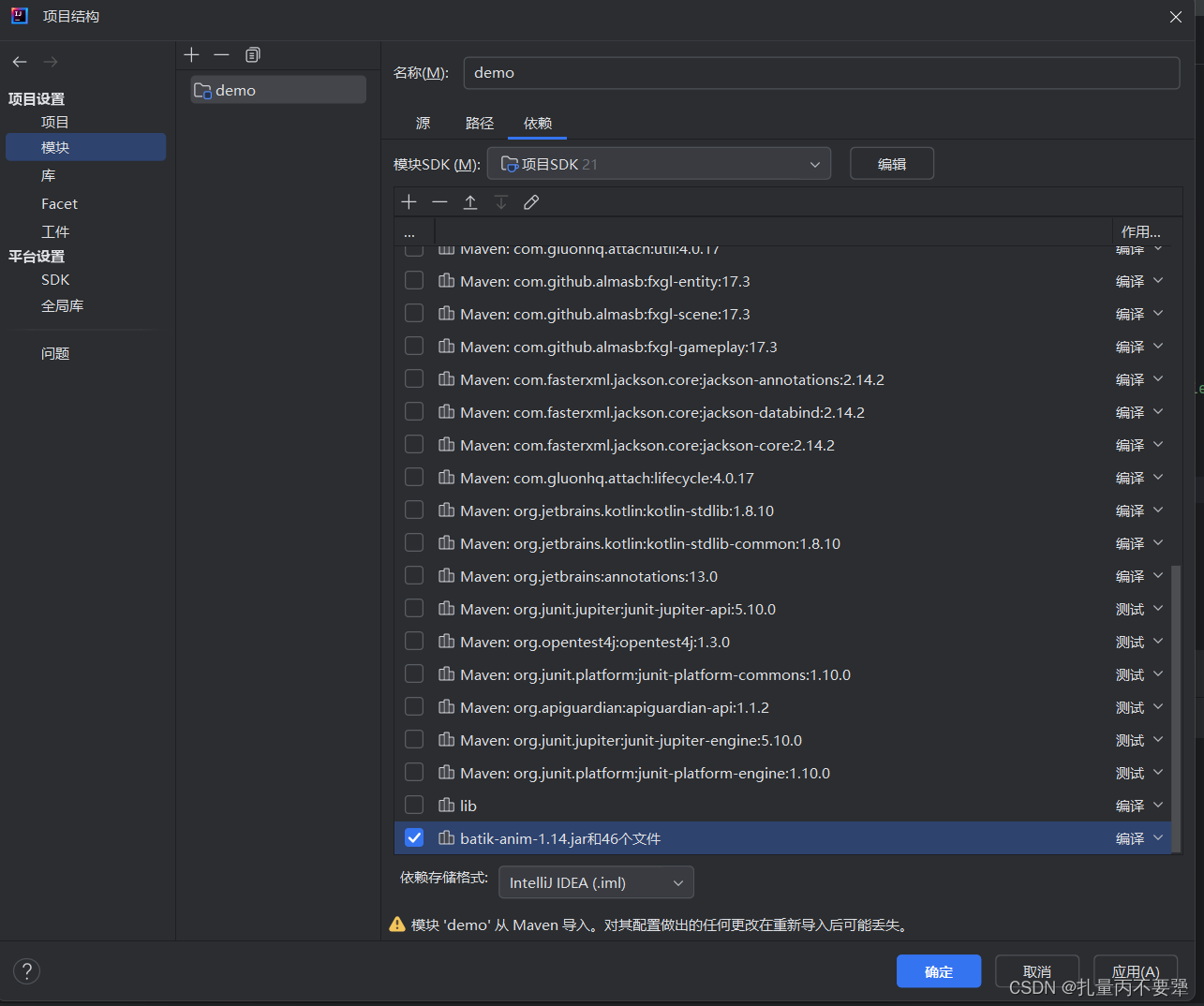Check export box for junit-jupiter-api:5.10.0

click(414, 608)
